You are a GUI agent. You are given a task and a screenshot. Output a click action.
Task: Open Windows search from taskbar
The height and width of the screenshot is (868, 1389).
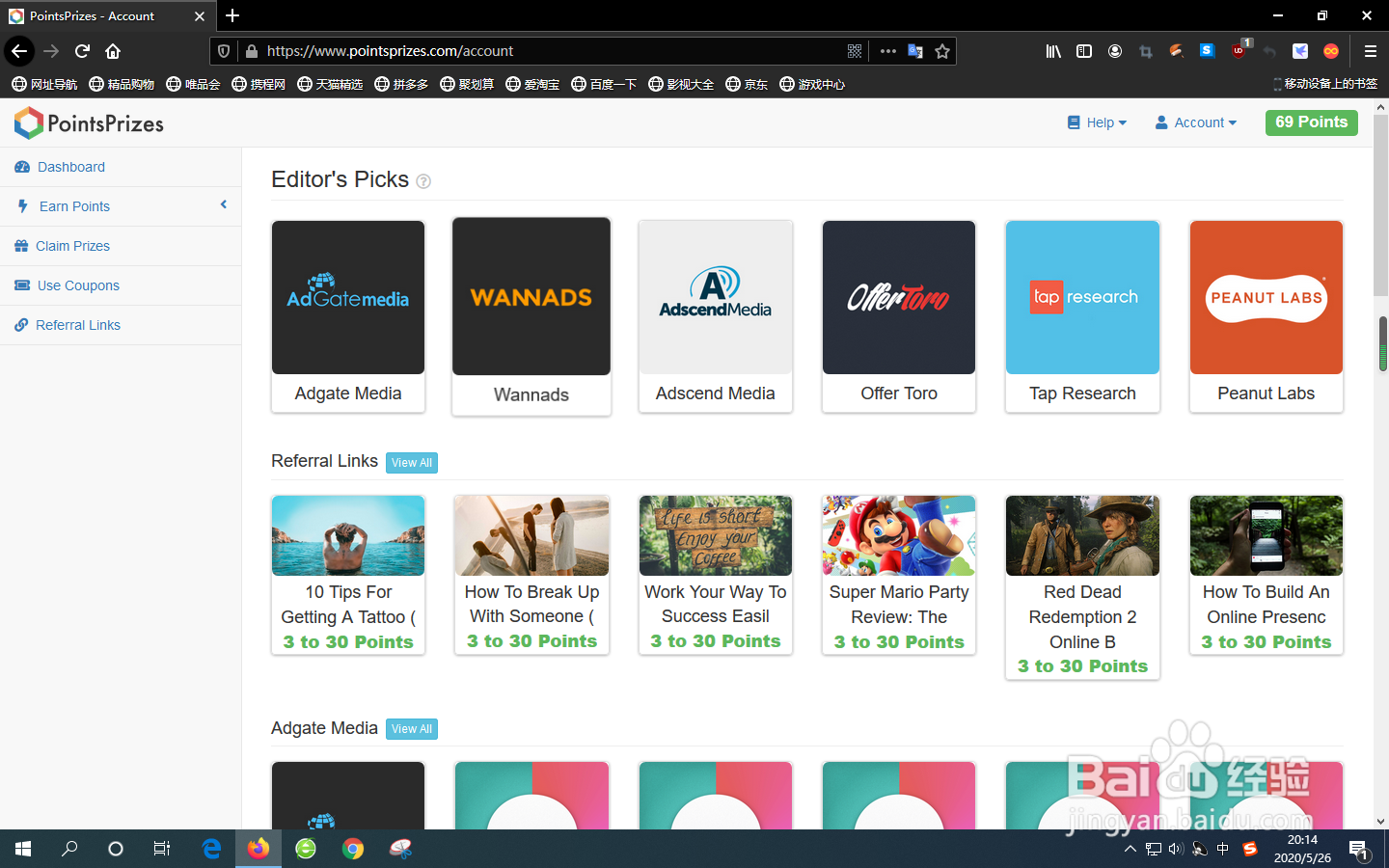(69, 849)
